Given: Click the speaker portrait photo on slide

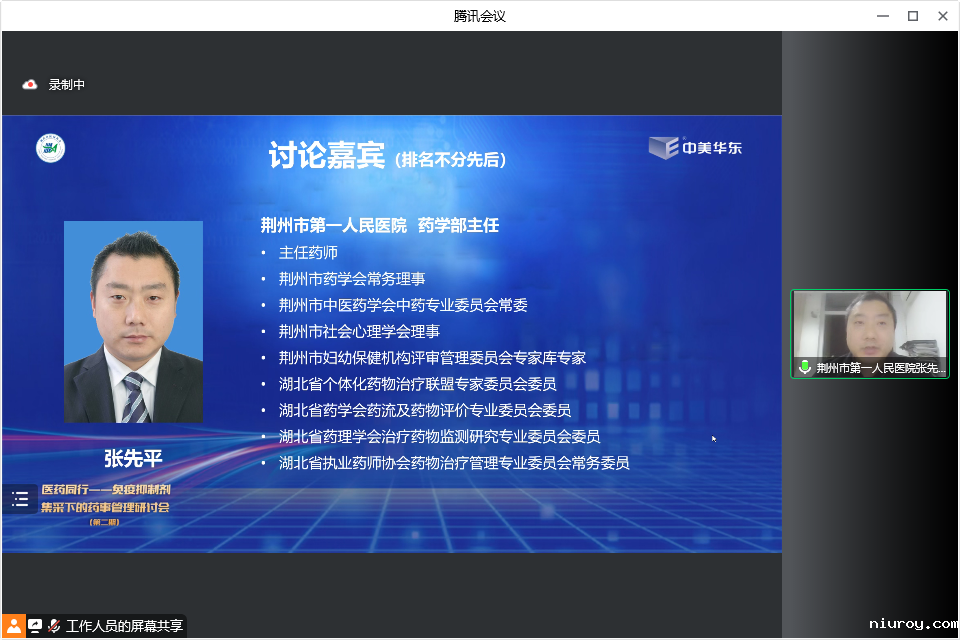Looking at the screenshot, I should [133, 322].
